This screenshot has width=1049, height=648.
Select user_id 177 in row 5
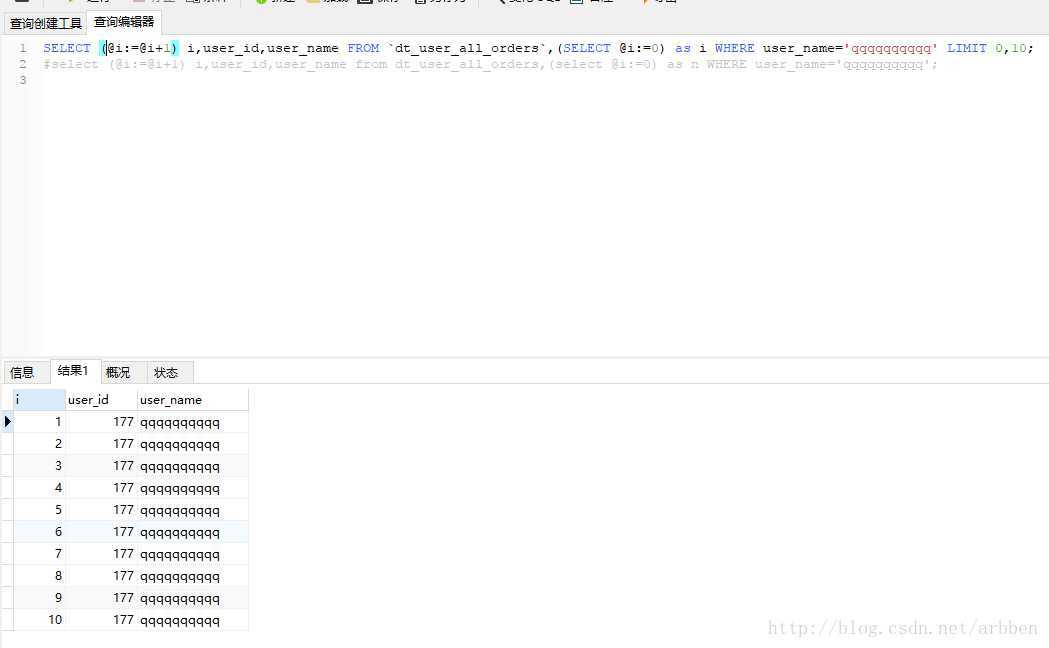click(x=101, y=510)
